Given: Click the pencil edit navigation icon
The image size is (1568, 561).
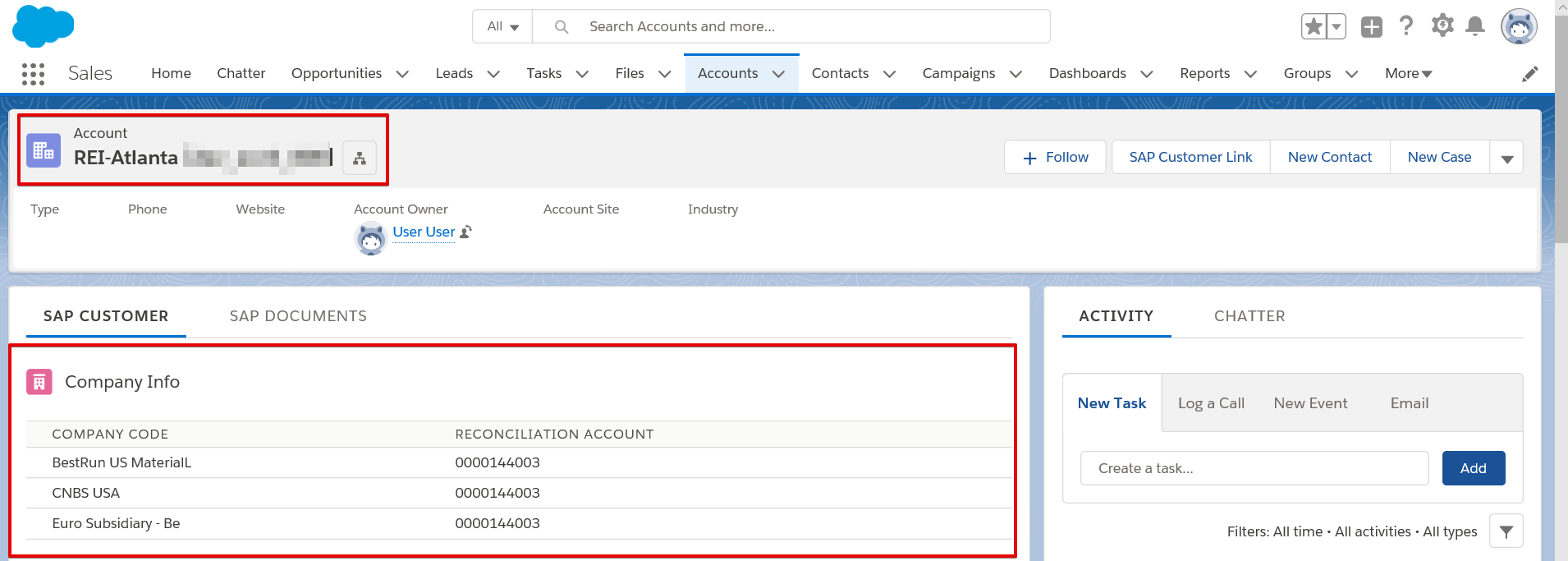Looking at the screenshot, I should tap(1530, 74).
